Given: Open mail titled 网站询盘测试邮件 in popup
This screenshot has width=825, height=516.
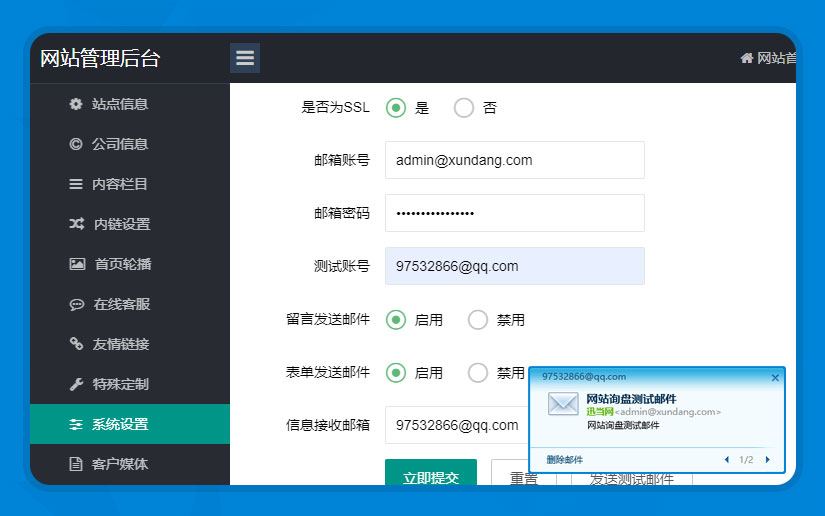Looking at the screenshot, I should 631,399.
